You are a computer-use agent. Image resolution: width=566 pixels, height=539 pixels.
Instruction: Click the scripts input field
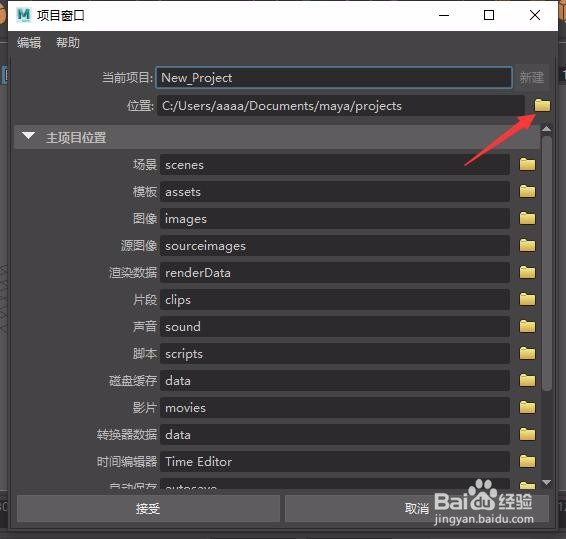tap(335, 353)
